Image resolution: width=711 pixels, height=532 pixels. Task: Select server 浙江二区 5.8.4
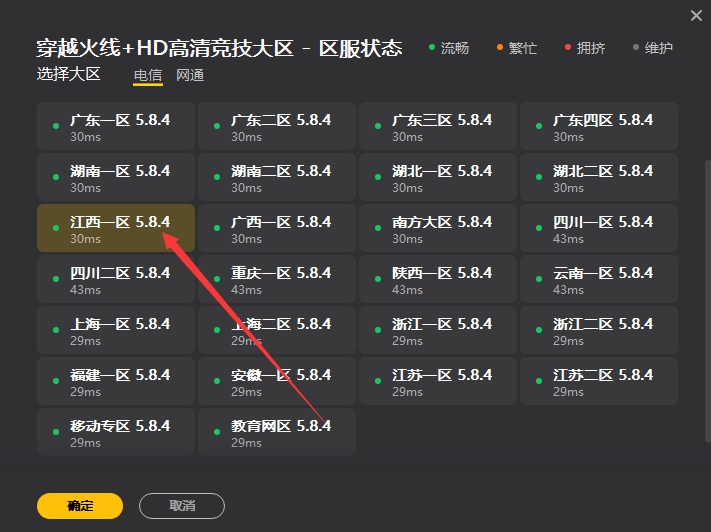tap(599, 330)
